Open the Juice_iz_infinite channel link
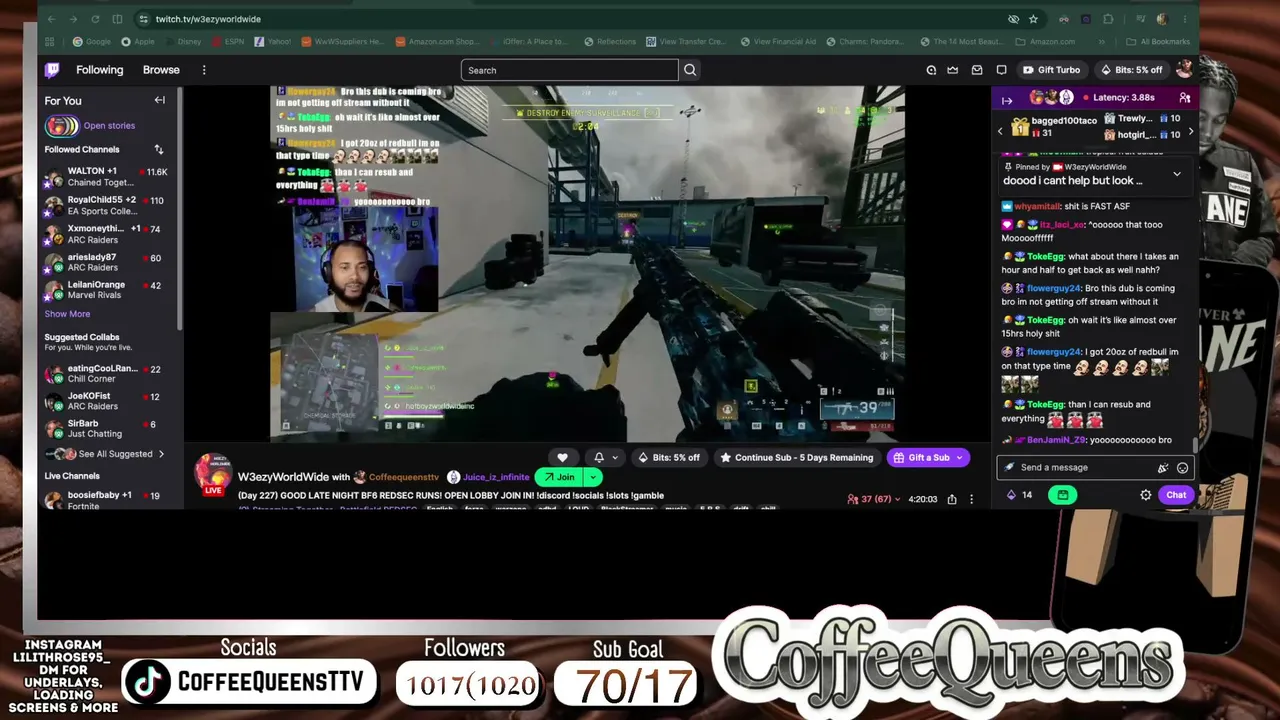1280x720 pixels. (494, 477)
